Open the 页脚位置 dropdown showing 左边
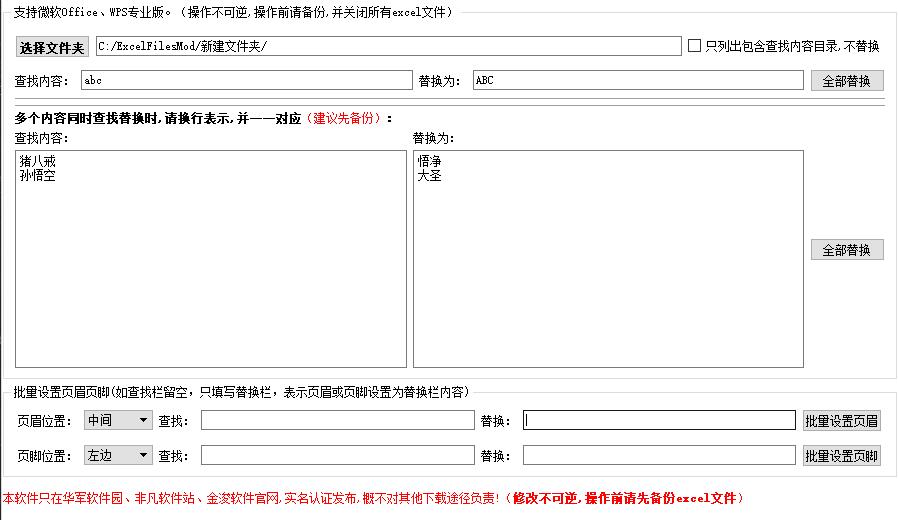The image size is (898, 520). tap(118, 455)
